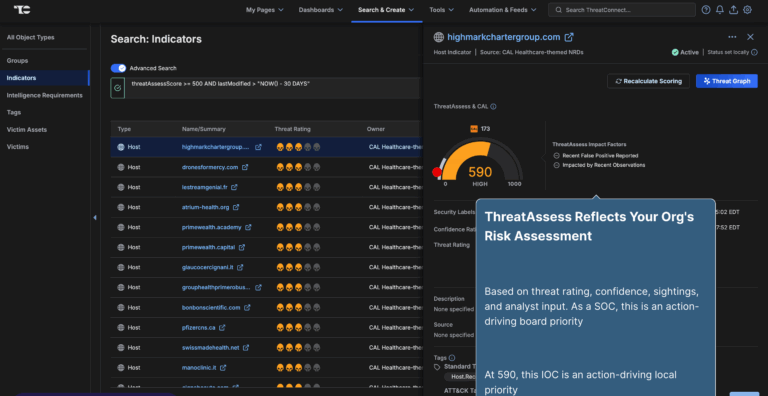This screenshot has height=396, width=768.
Task: Select Indicators in the sidebar
Action: click(45, 78)
